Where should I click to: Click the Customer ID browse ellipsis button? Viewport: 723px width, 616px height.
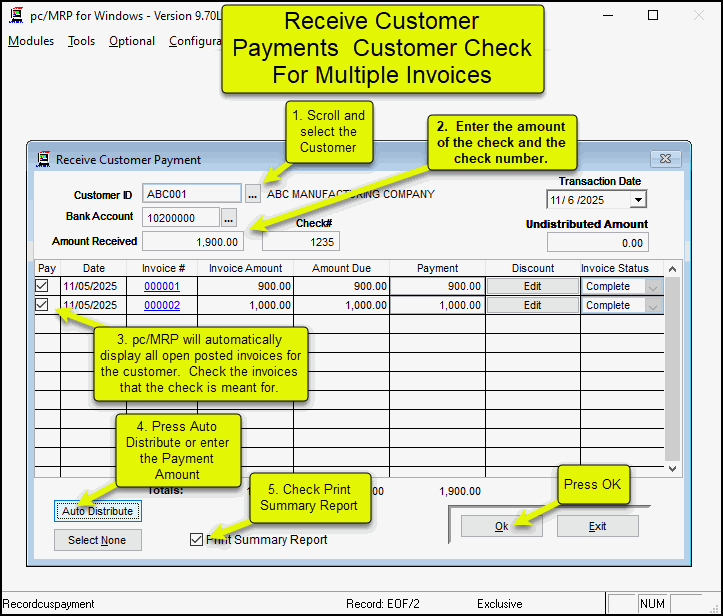point(253,194)
